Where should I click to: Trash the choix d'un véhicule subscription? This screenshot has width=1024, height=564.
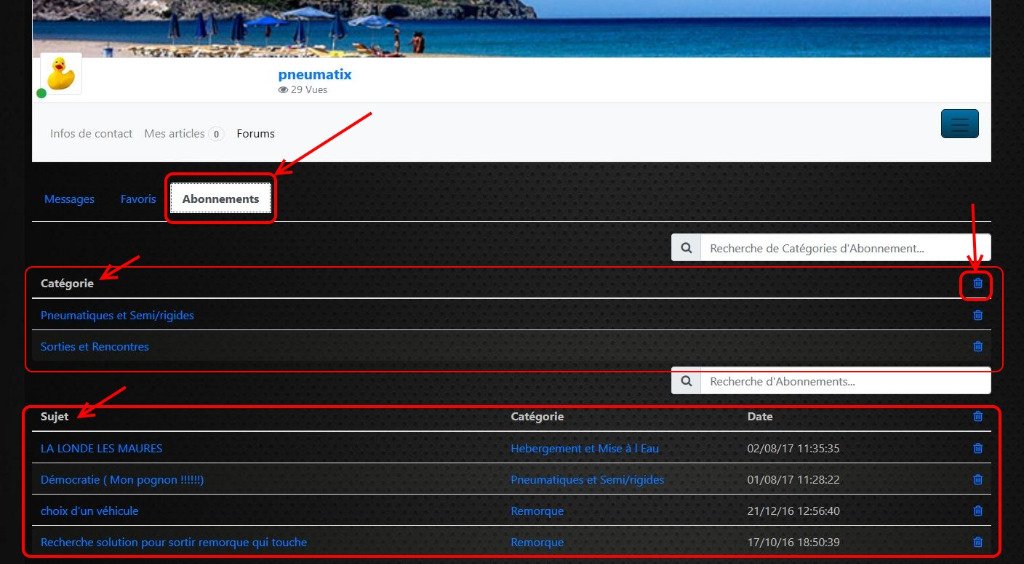pyautogui.click(x=978, y=511)
